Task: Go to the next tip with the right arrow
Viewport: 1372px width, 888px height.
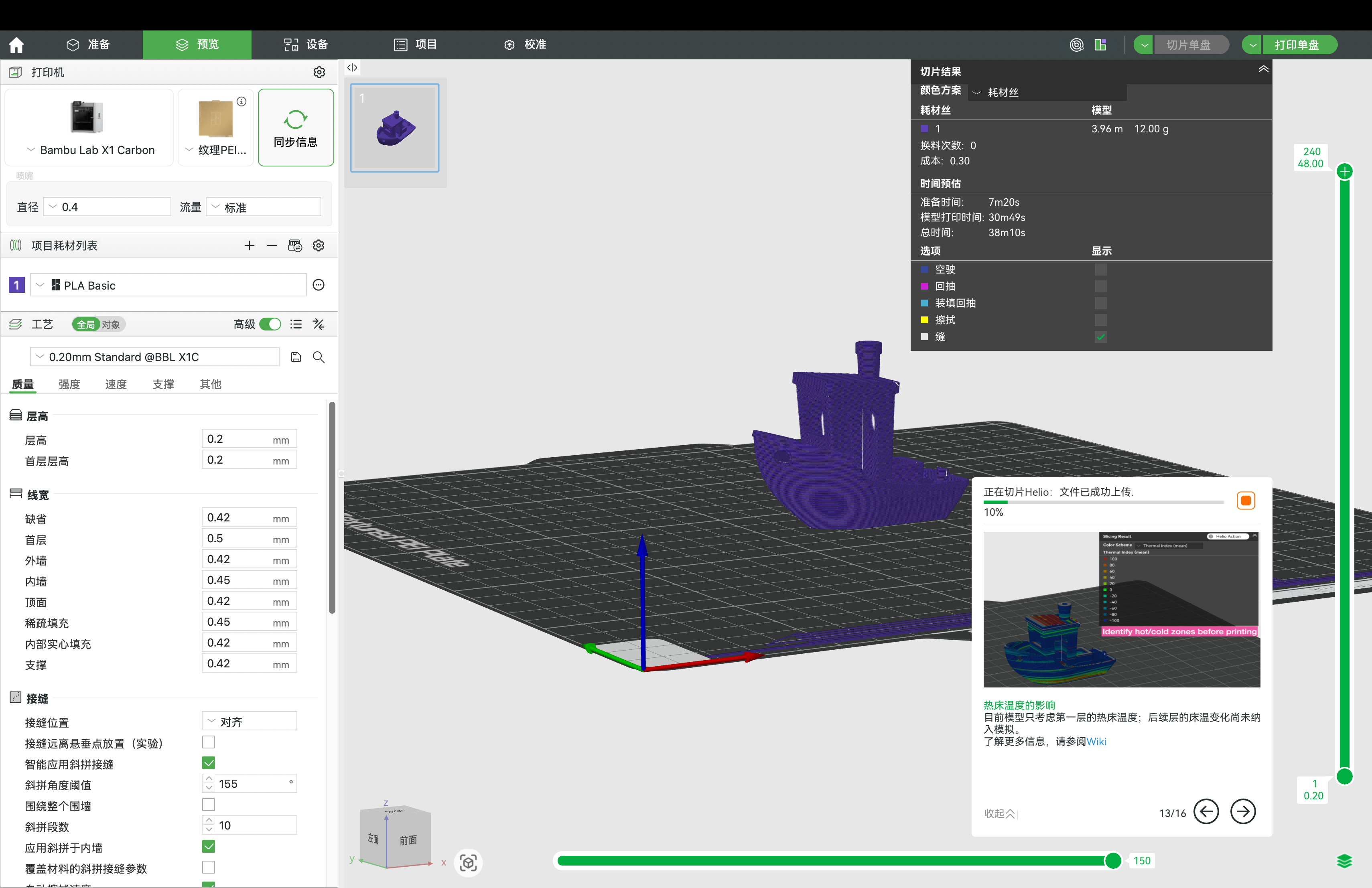Action: [x=1242, y=812]
